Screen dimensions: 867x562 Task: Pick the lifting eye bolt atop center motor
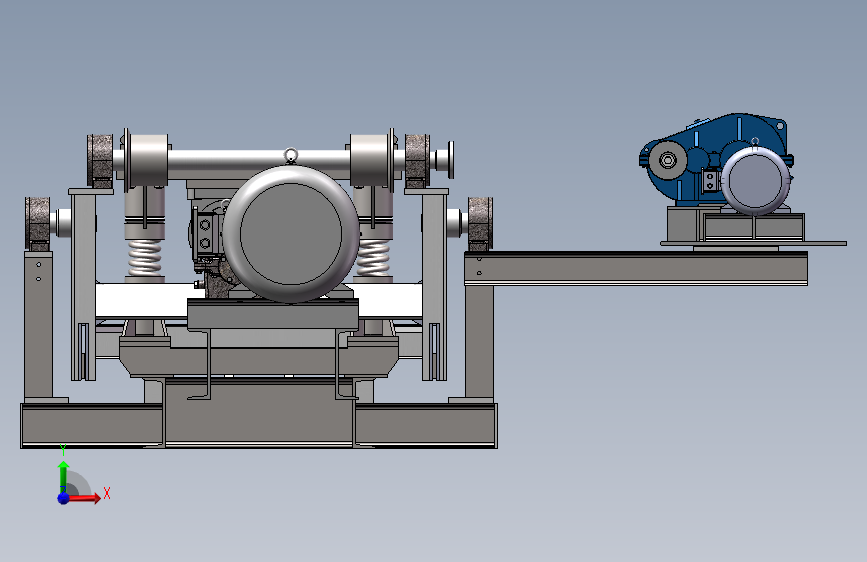(x=291, y=155)
